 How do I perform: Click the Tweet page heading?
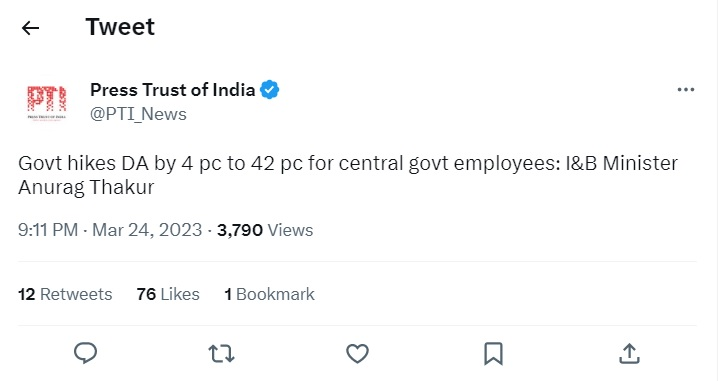[120, 27]
